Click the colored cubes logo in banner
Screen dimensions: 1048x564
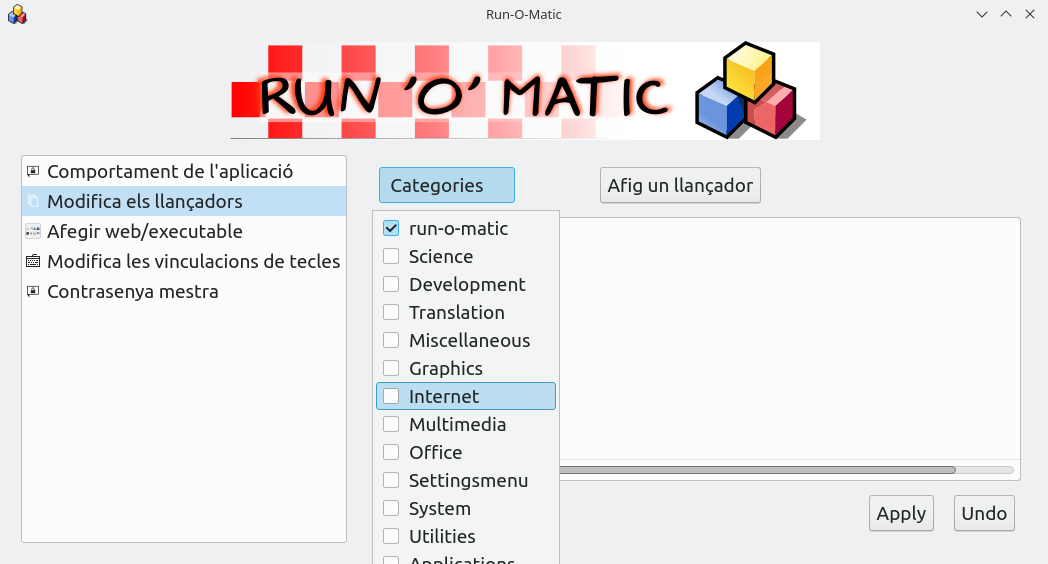coord(748,91)
